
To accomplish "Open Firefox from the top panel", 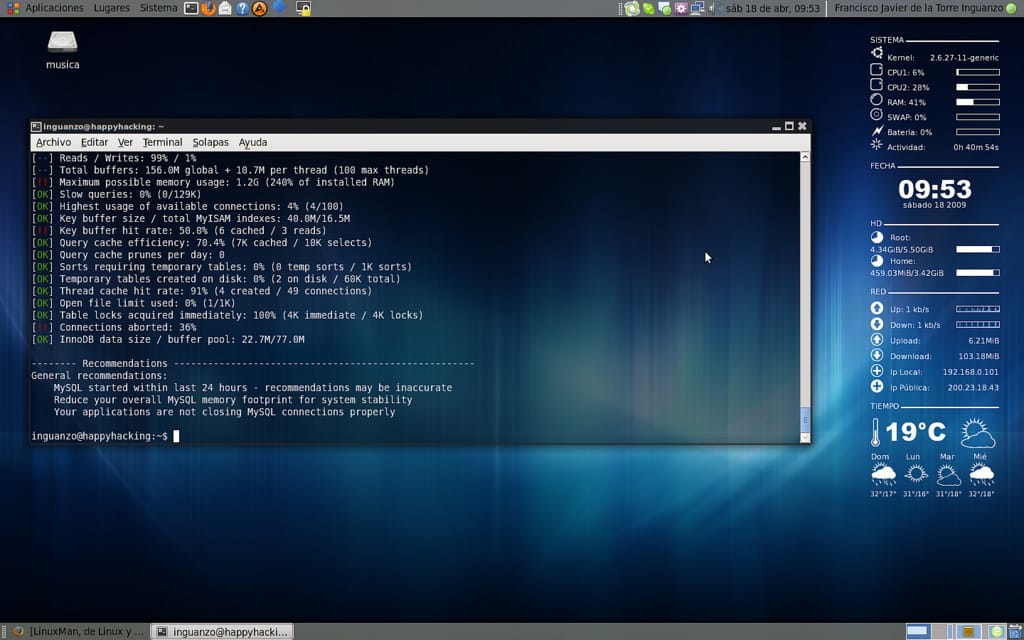I will [x=208, y=8].
